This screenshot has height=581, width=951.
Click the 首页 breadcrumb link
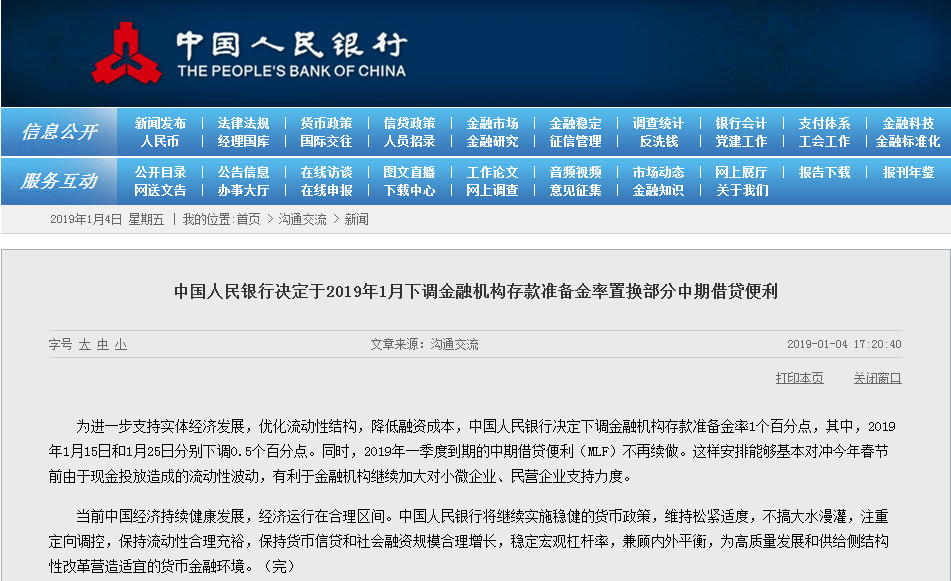(x=248, y=219)
